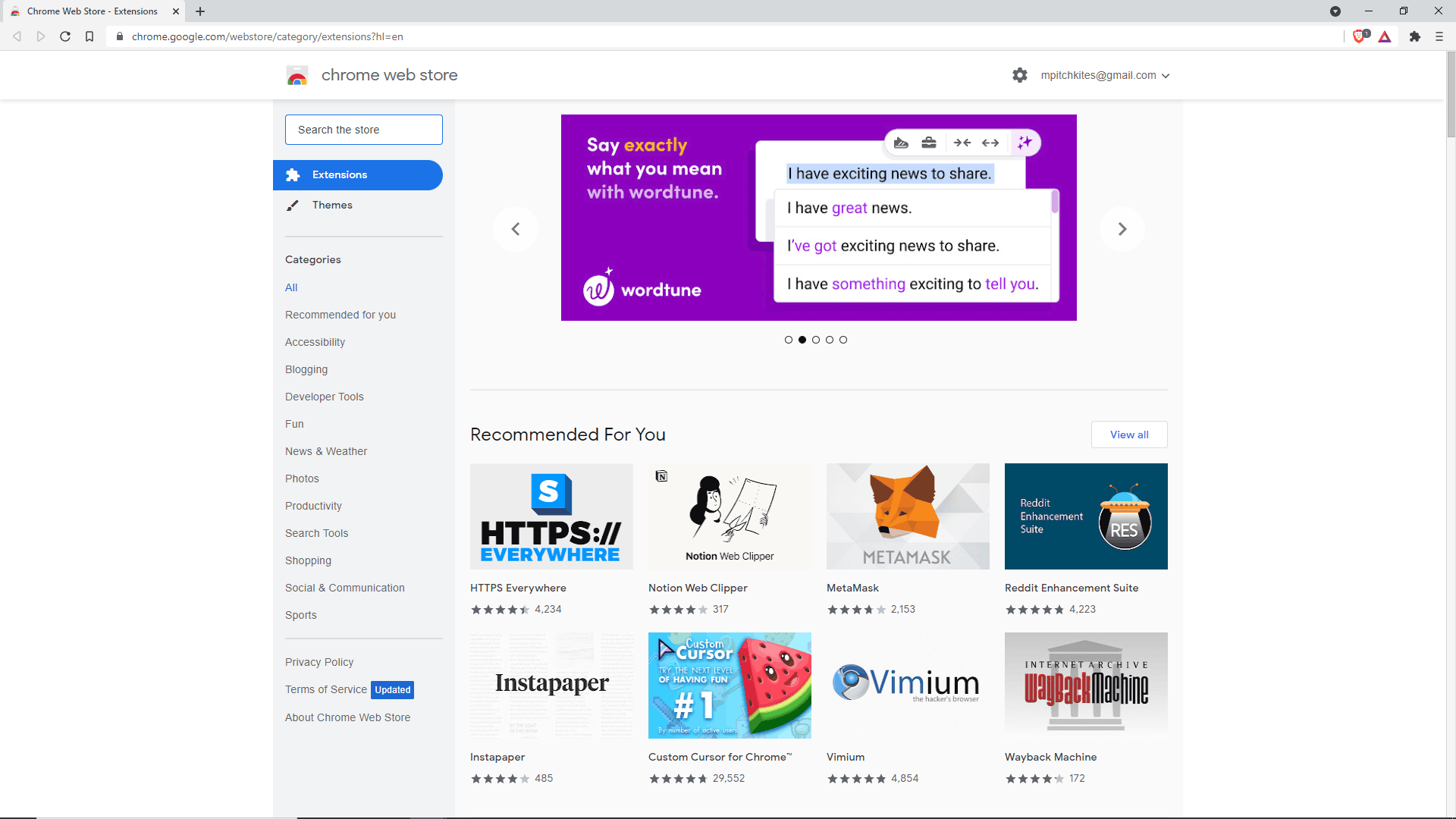The image size is (1456, 819).
Task: Switch to Themes in the sidebar
Action: click(x=332, y=206)
